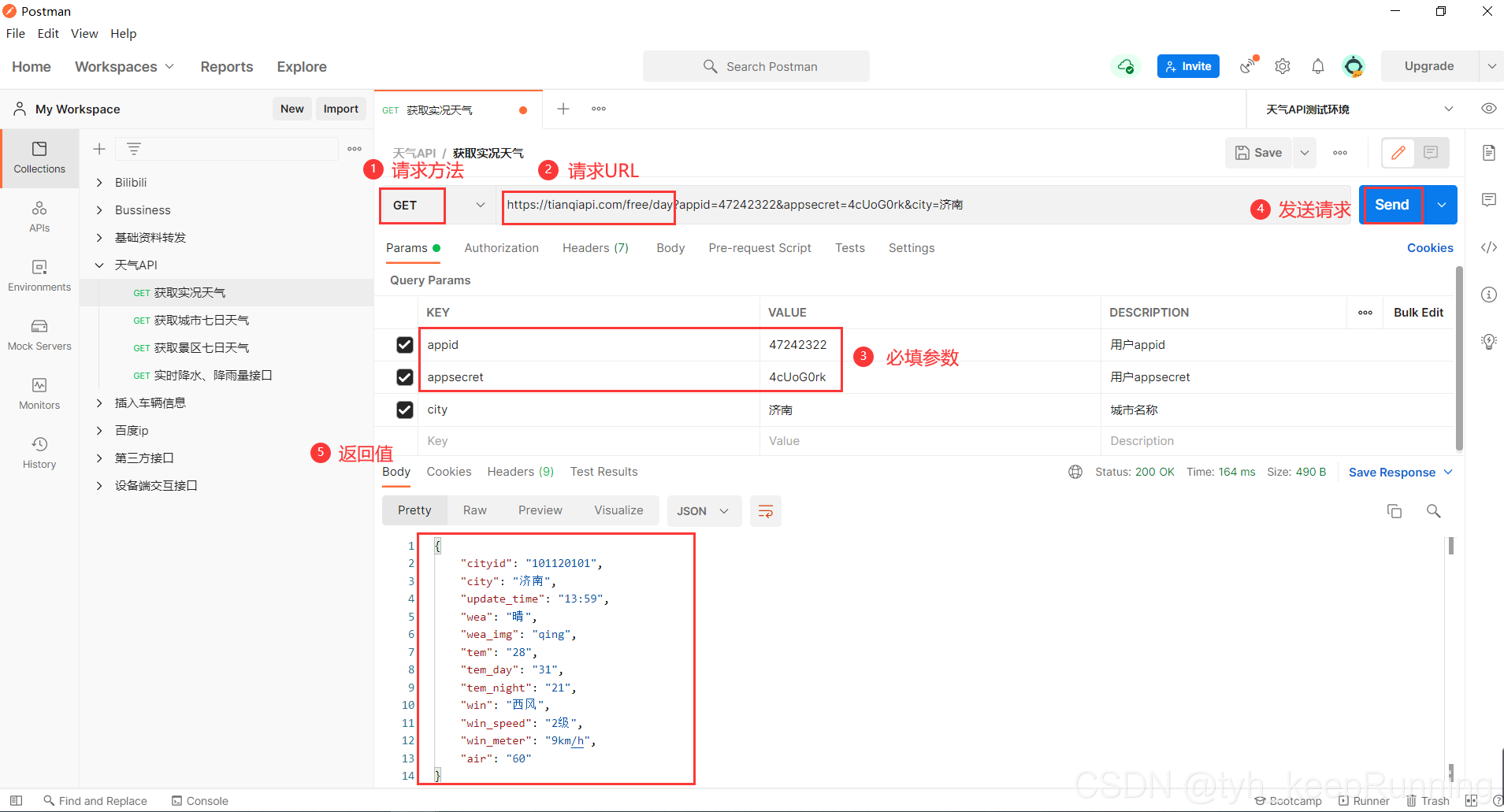
Task: Uncheck the appsecret parameter checkbox
Action: point(405,377)
